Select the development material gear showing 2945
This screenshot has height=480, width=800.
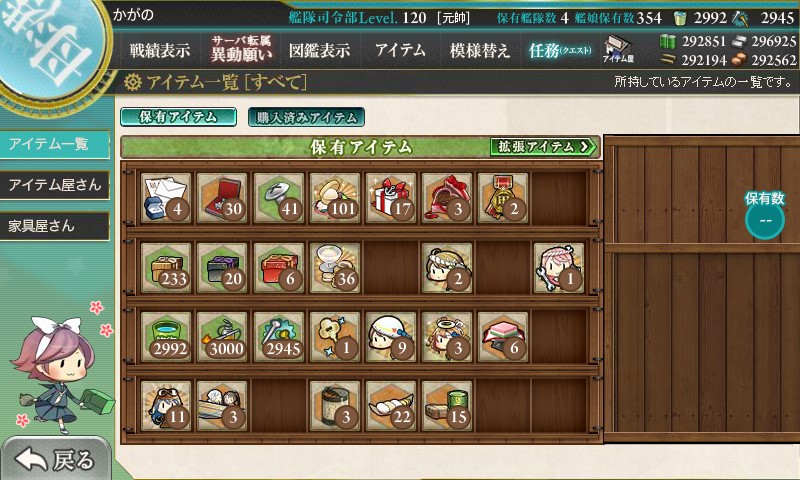point(278,337)
